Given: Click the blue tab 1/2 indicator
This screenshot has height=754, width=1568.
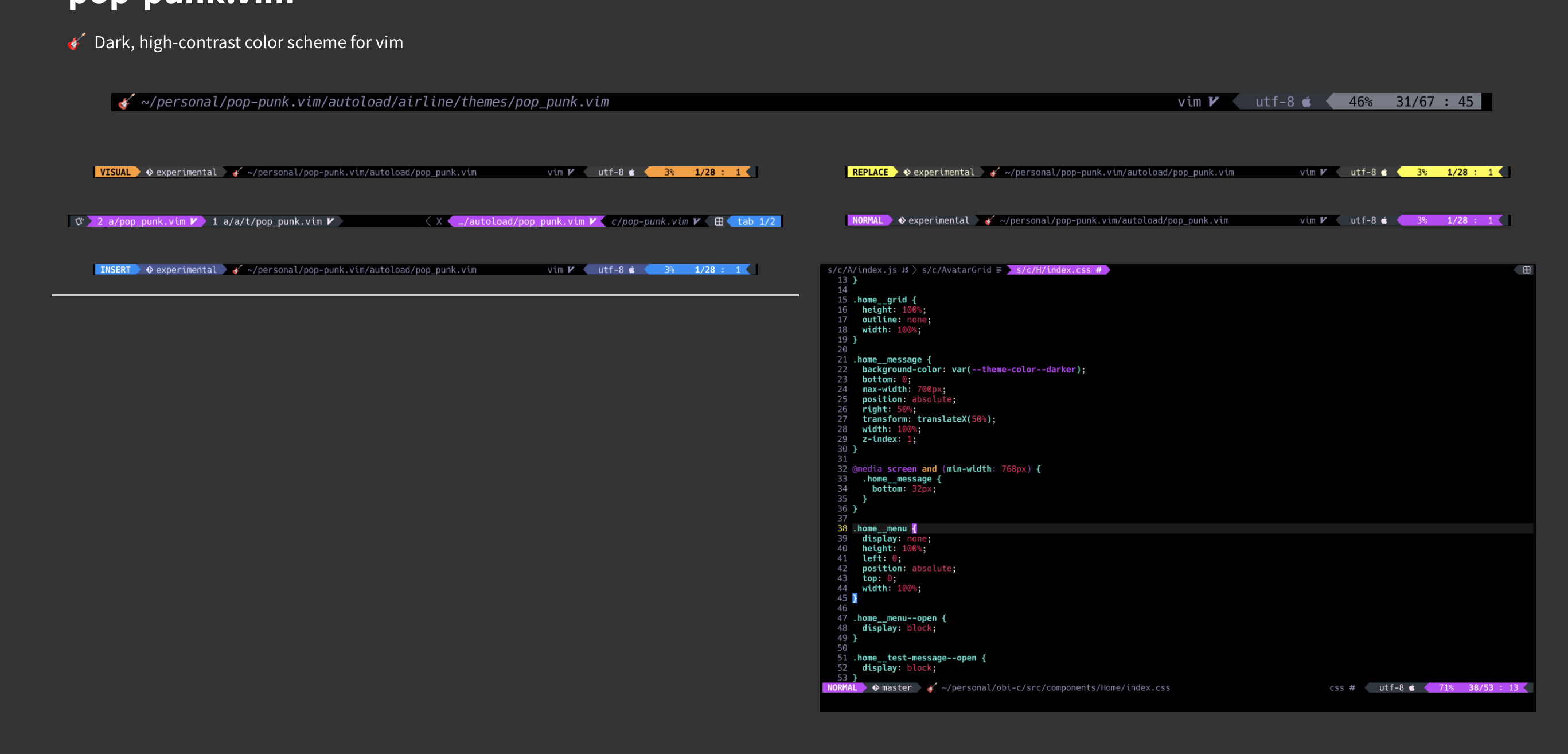Looking at the screenshot, I should pyautogui.click(x=756, y=221).
